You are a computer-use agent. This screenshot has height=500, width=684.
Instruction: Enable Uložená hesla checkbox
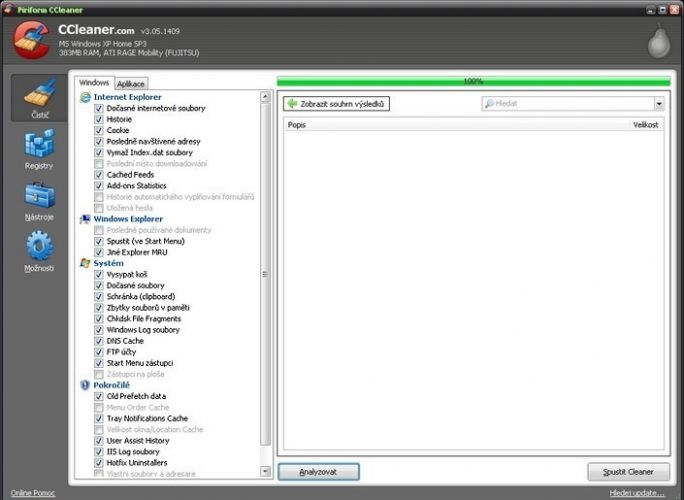pos(99,208)
